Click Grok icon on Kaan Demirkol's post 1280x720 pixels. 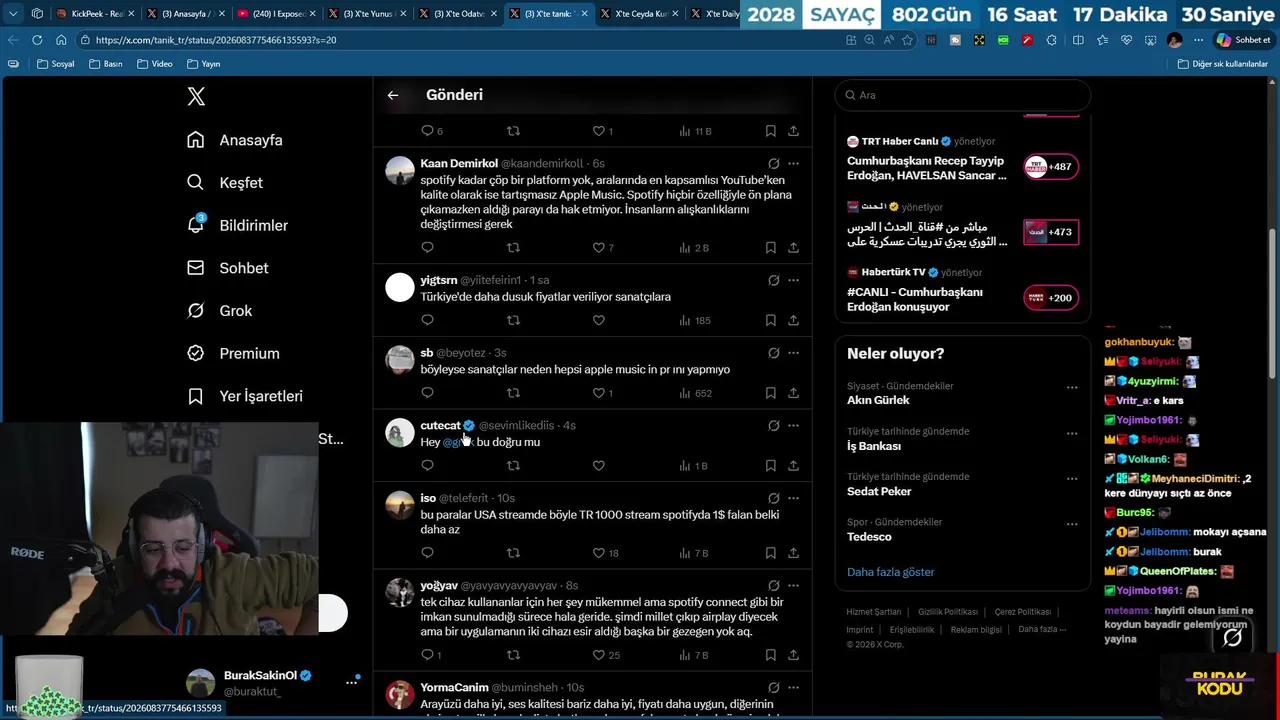tap(773, 163)
